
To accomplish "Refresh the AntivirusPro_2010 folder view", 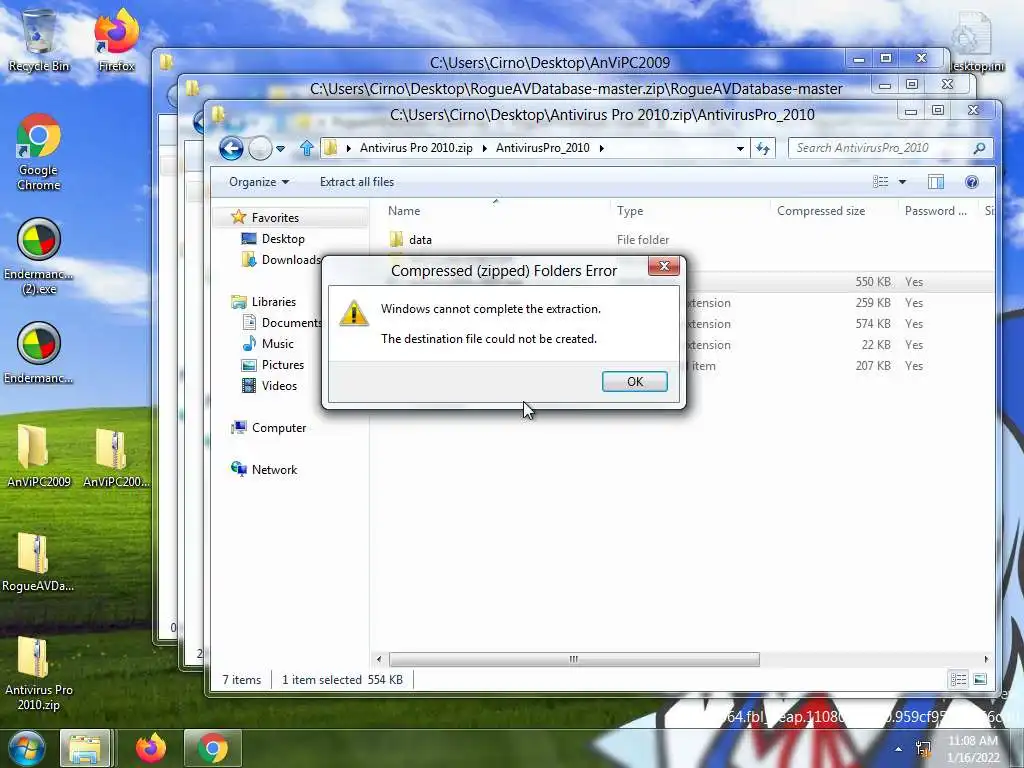I will [763, 148].
